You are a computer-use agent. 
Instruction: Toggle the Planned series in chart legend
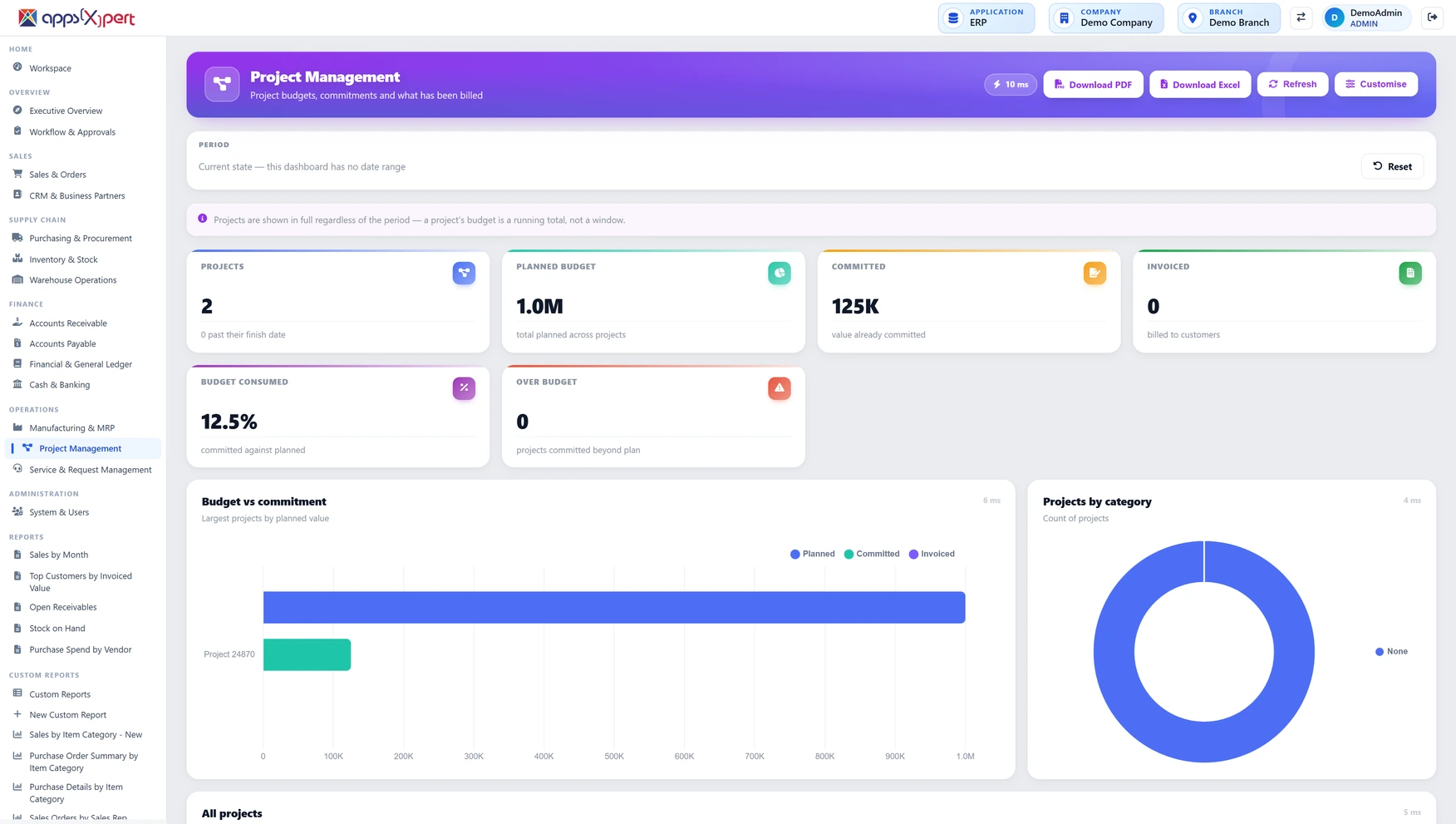812,554
